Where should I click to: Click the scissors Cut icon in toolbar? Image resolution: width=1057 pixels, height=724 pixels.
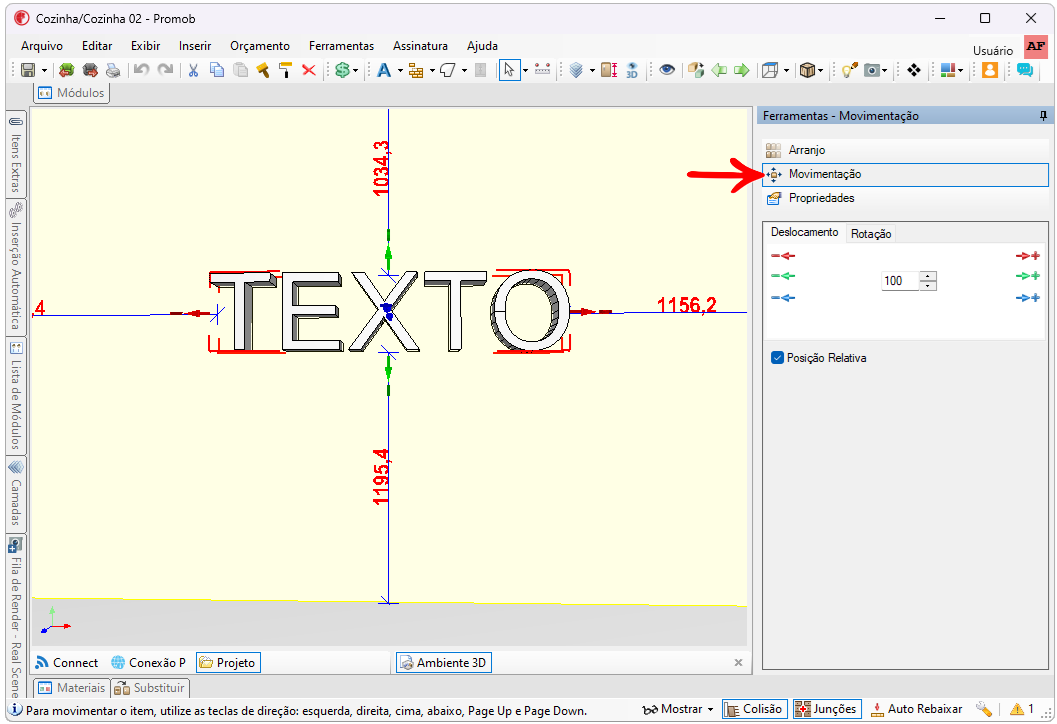coord(192,70)
